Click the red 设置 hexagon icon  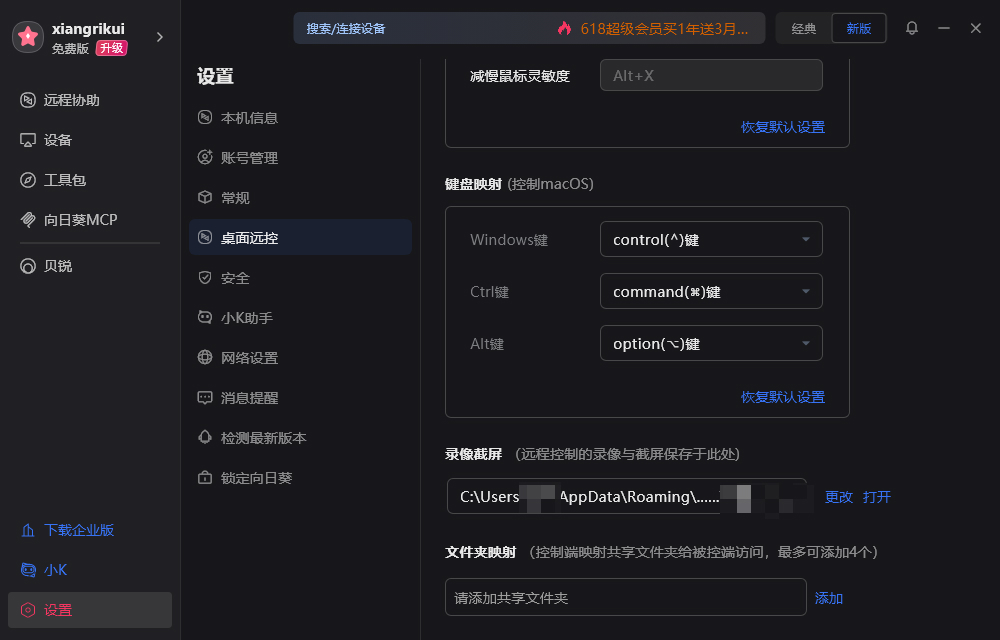(27, 610)
